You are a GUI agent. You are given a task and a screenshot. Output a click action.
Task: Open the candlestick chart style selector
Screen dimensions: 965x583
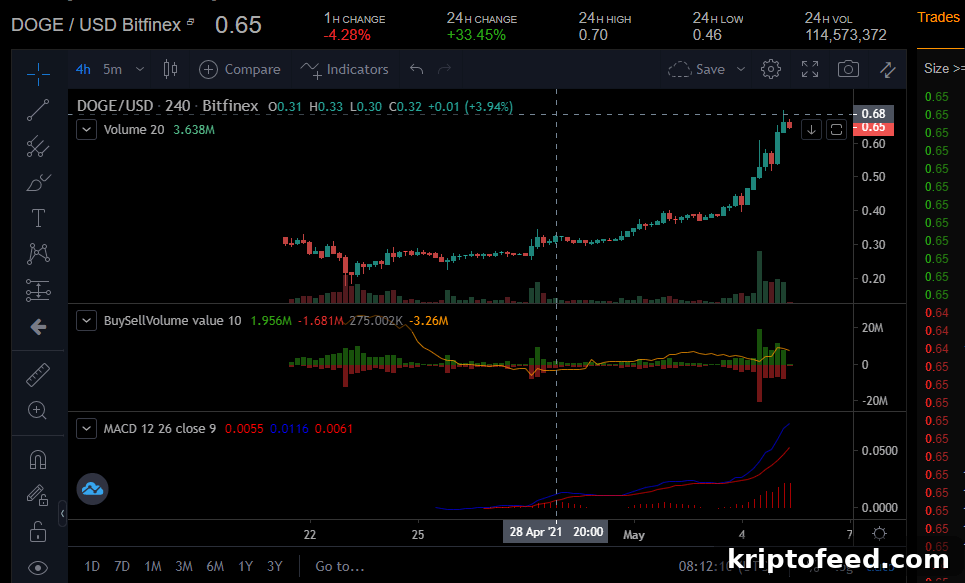click(170, 69)
